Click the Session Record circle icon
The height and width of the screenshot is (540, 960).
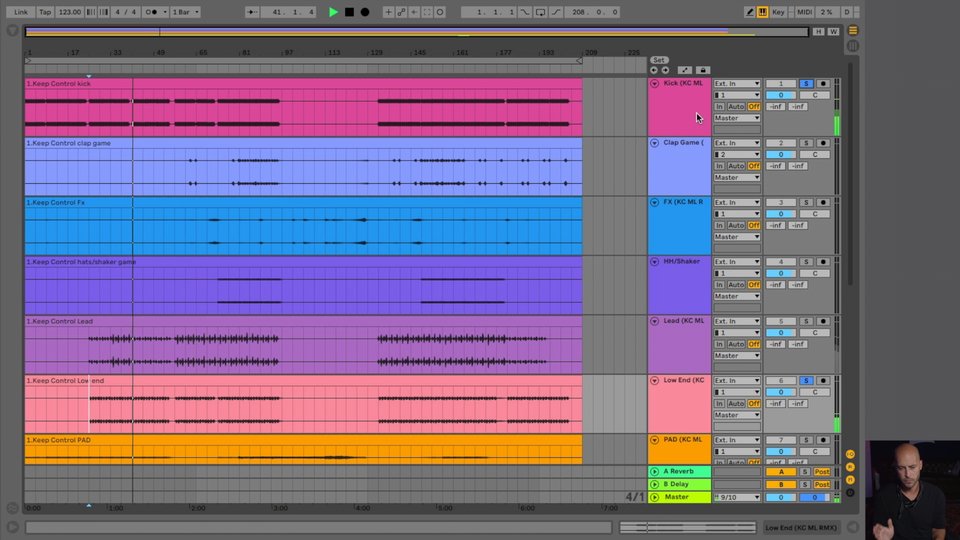coord(440,12)
